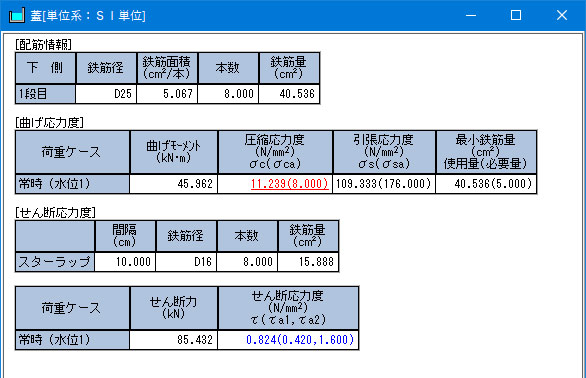Click shear force value 85.432
This screenshot has height=378, width=586.
[x=173, y=340]
